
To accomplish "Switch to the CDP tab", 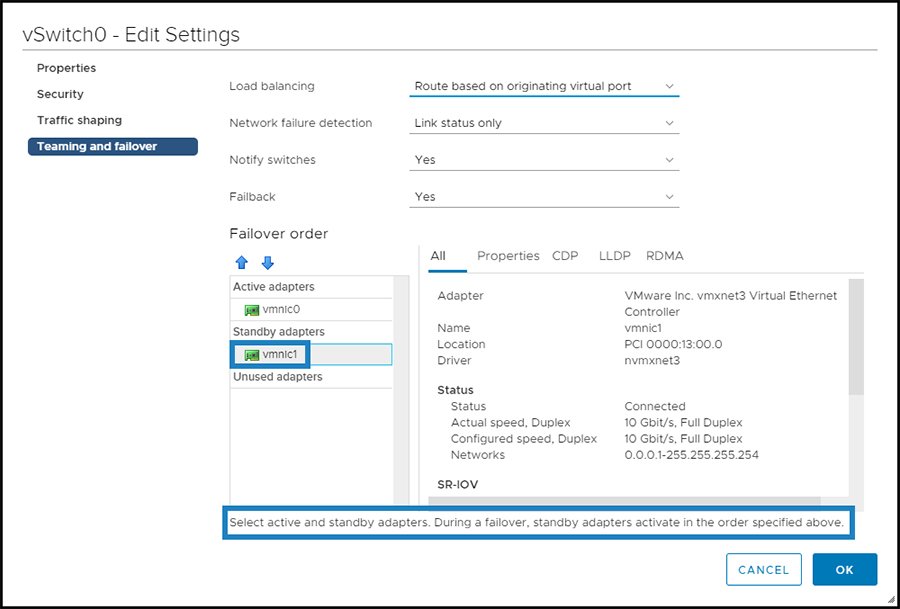I will tap(565, 256).
